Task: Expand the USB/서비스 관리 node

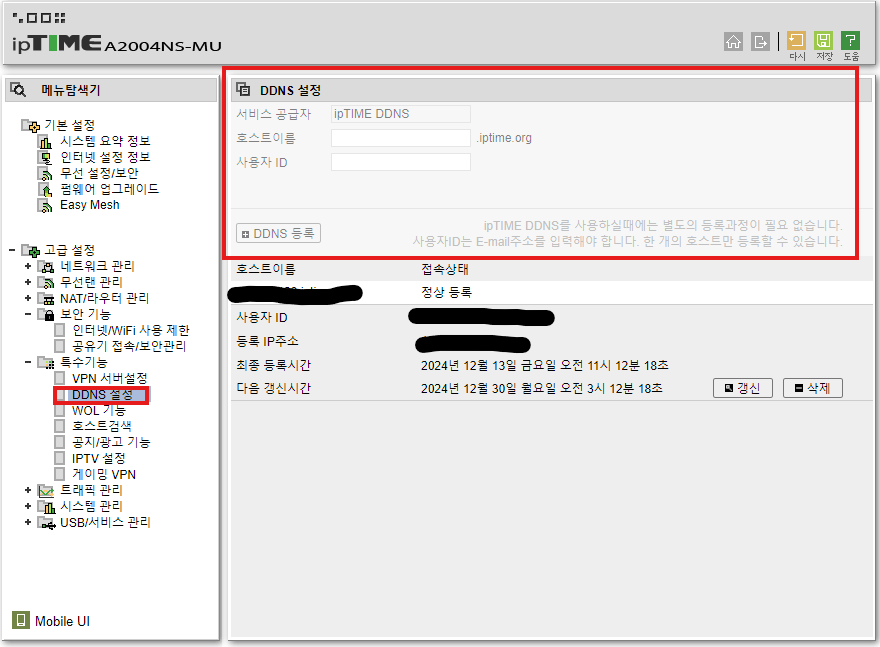Action: pos(28,522)
